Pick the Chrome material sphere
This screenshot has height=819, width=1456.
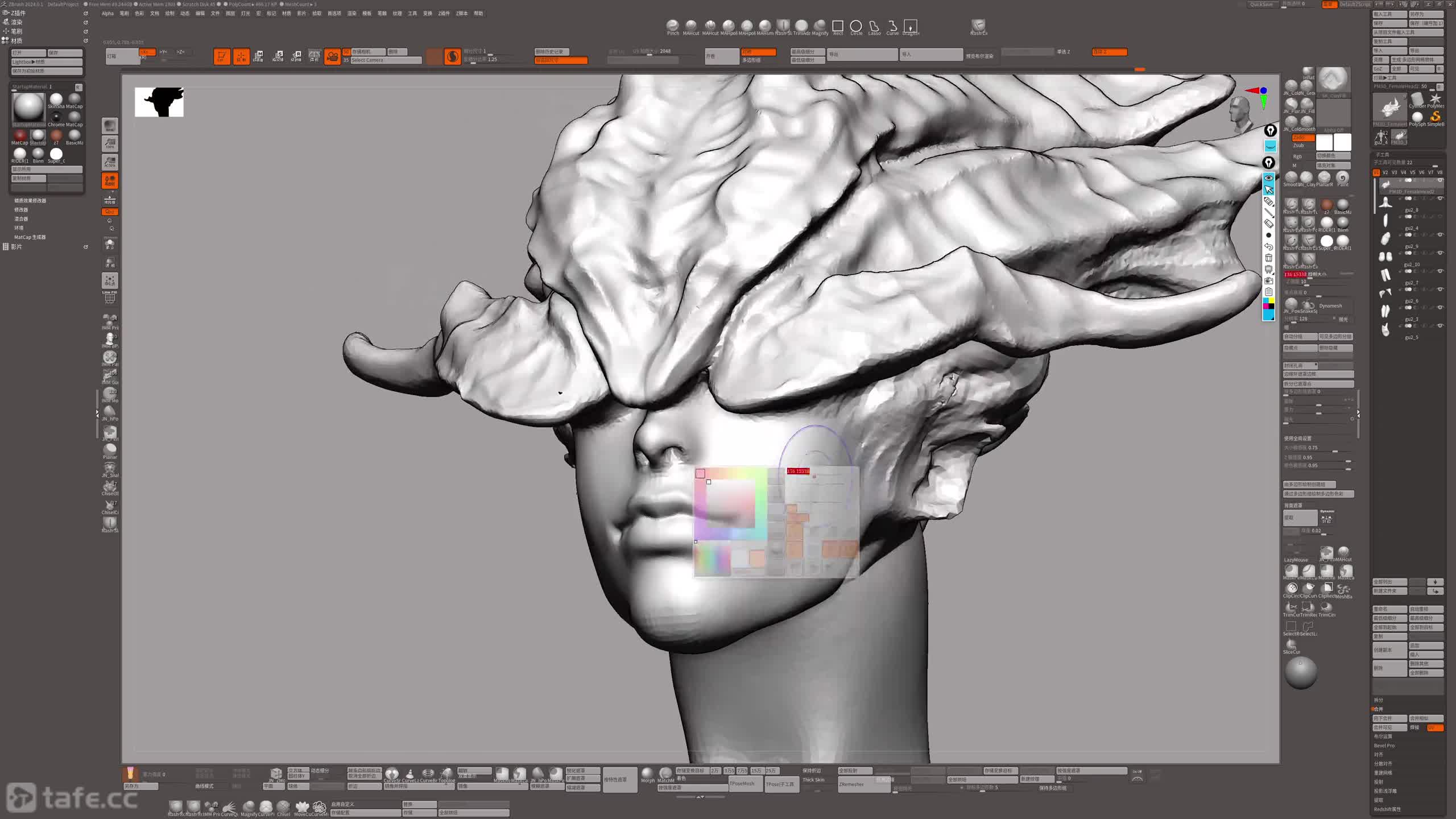click(56, 117)
